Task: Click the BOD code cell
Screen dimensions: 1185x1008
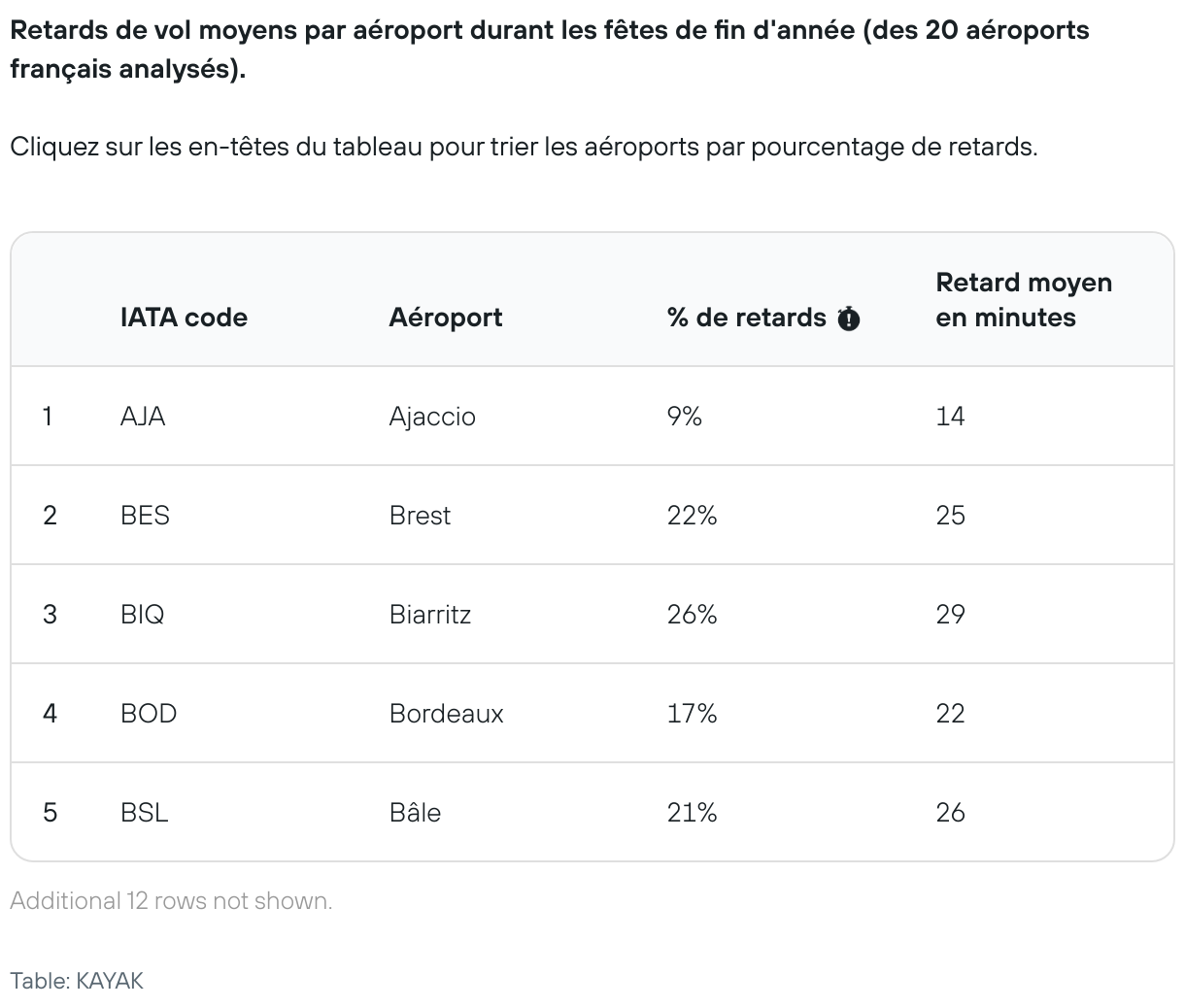Action: tap(149, 714)
